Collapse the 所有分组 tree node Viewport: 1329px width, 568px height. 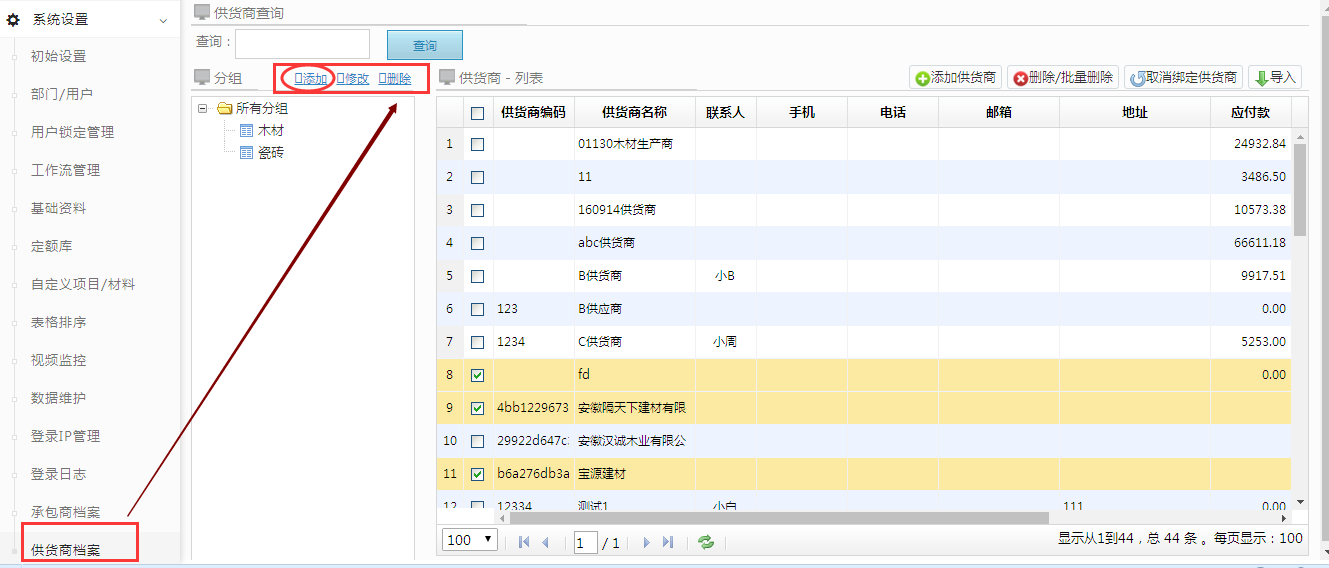(x=203, y=108)
